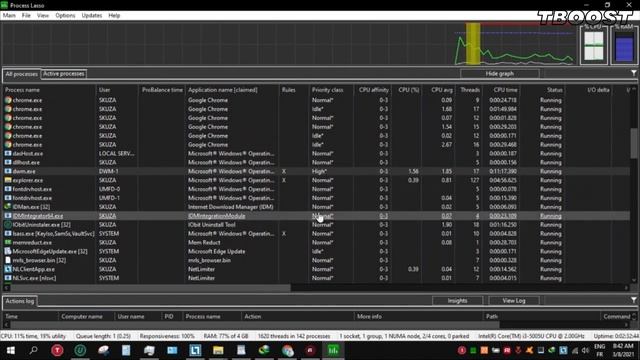Sort by ProBalance time column header
This screenshot has height=360, width=640.
(x=162, y=90)
